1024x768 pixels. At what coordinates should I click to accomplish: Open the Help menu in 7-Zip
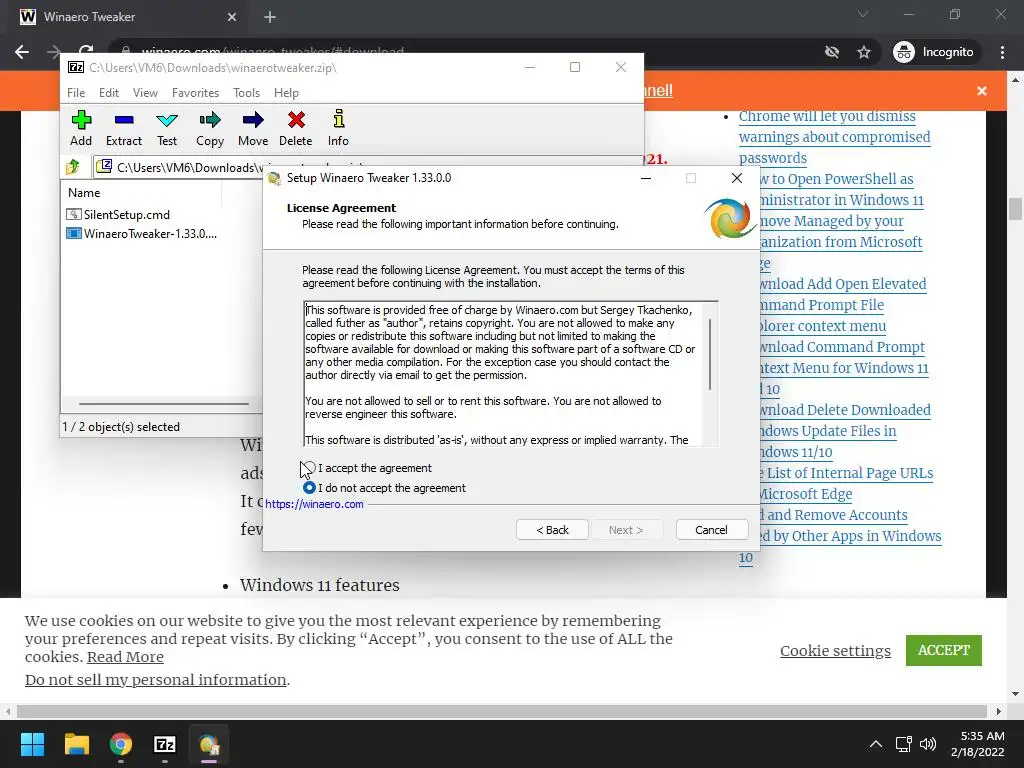point(286,93)
